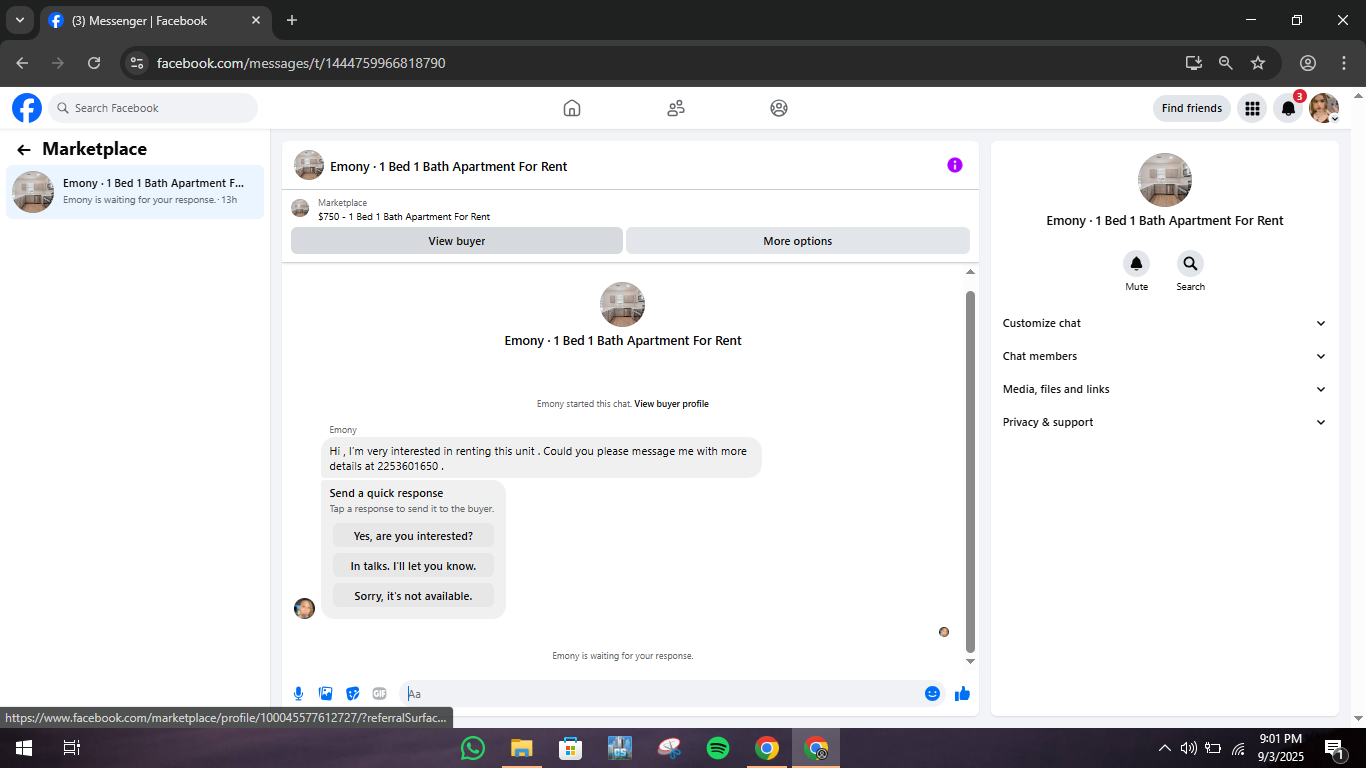Open the View buyer profile link
Screen dimensions: 1366x768
tap(671, 404)
